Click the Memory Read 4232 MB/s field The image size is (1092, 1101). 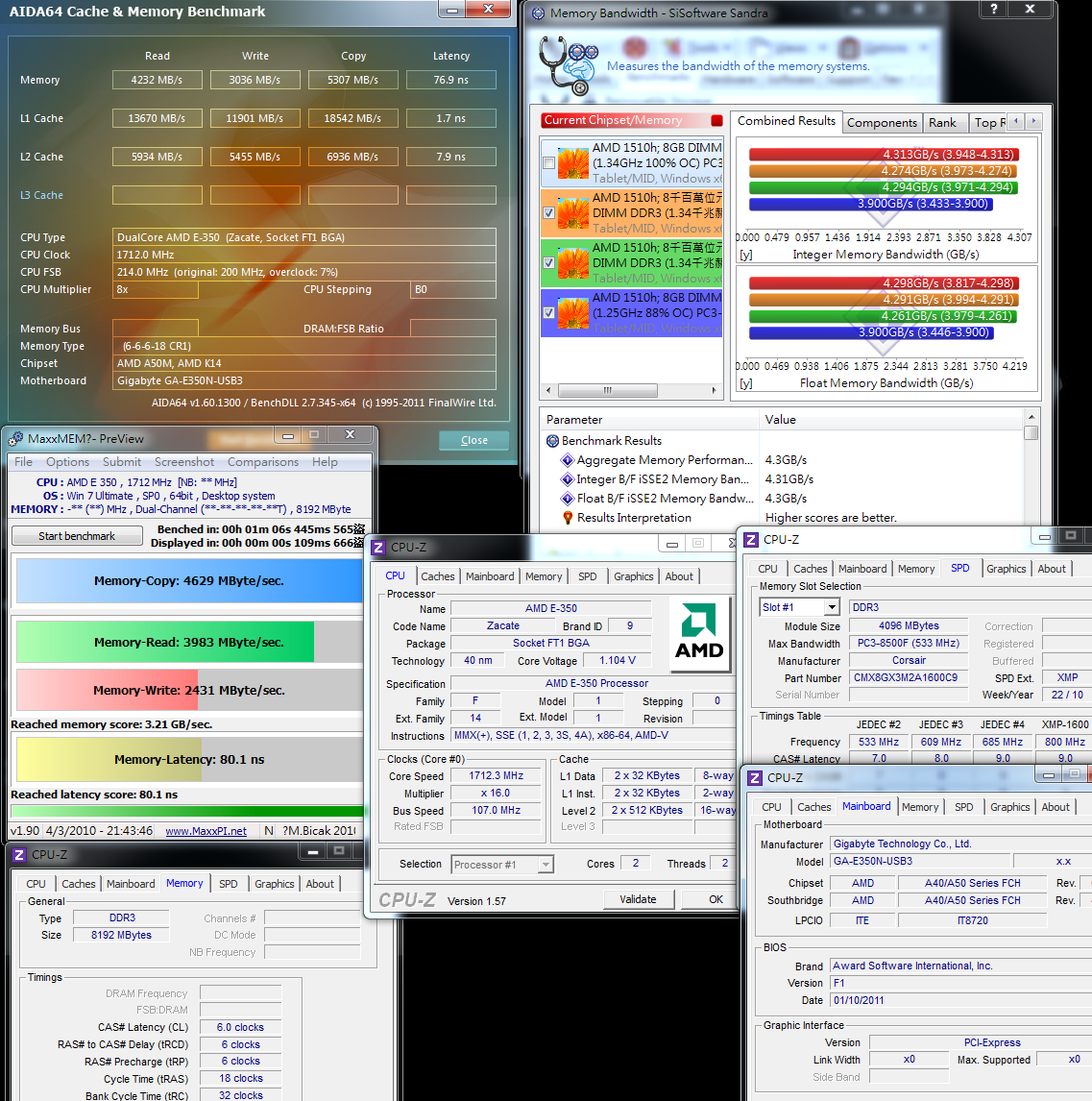click(158, 80)
